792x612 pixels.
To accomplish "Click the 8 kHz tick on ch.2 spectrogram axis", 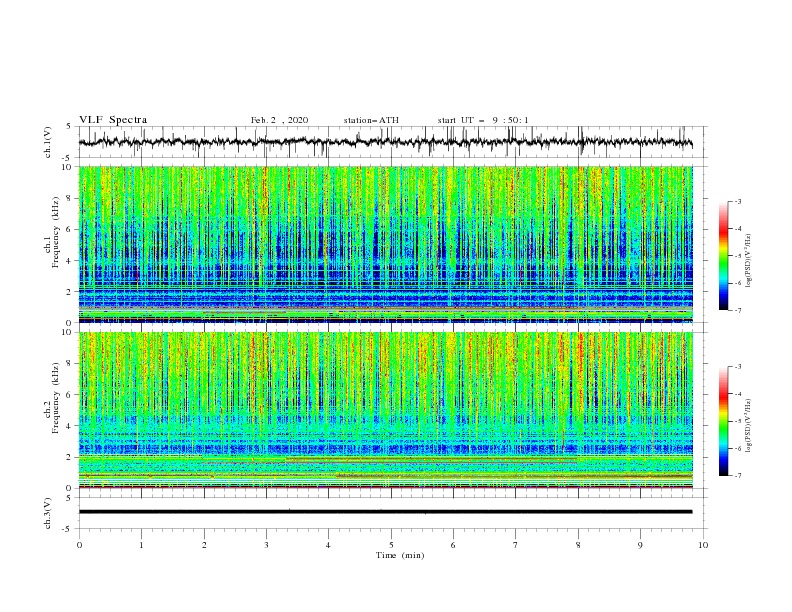I will tap(69, 363).
